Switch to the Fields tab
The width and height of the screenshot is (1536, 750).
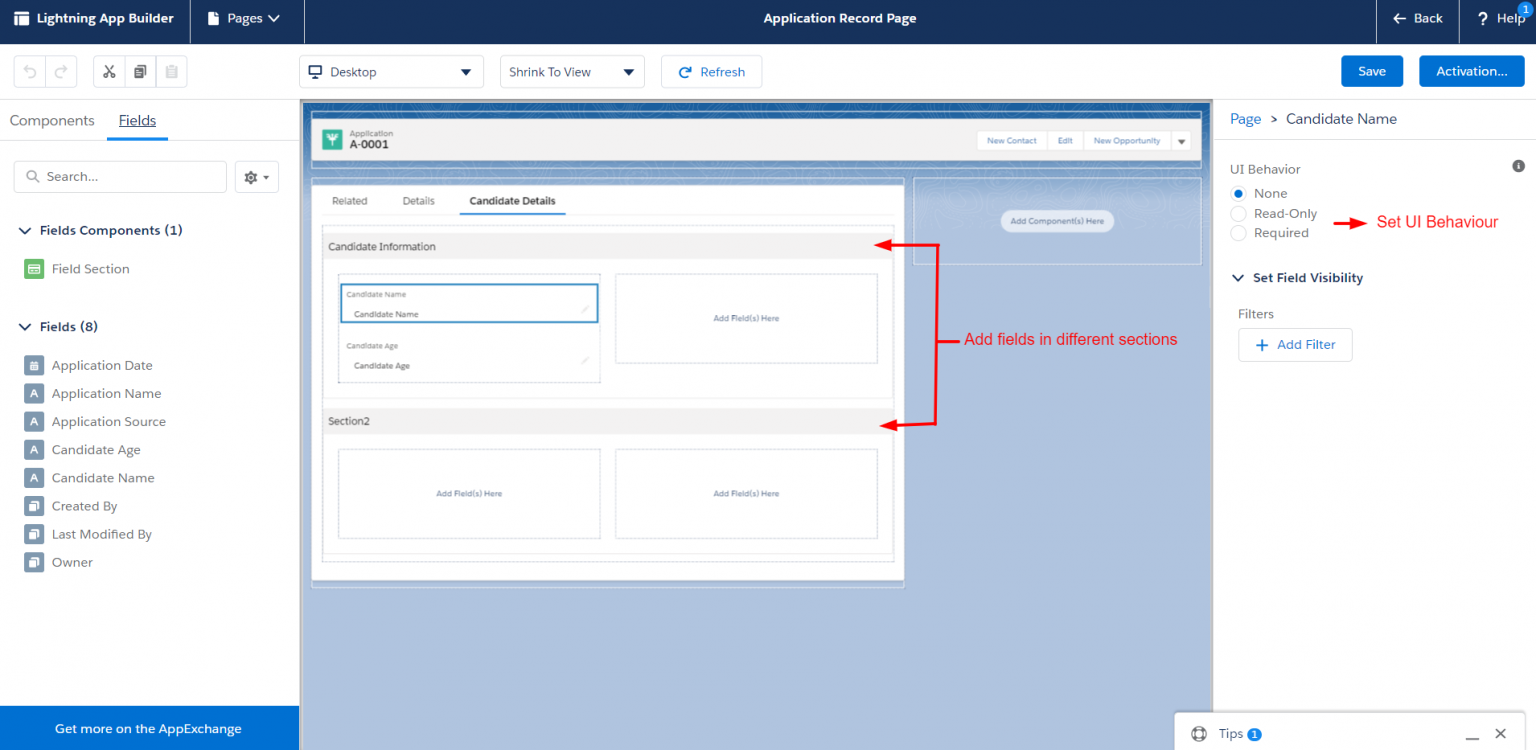(137, 121)
